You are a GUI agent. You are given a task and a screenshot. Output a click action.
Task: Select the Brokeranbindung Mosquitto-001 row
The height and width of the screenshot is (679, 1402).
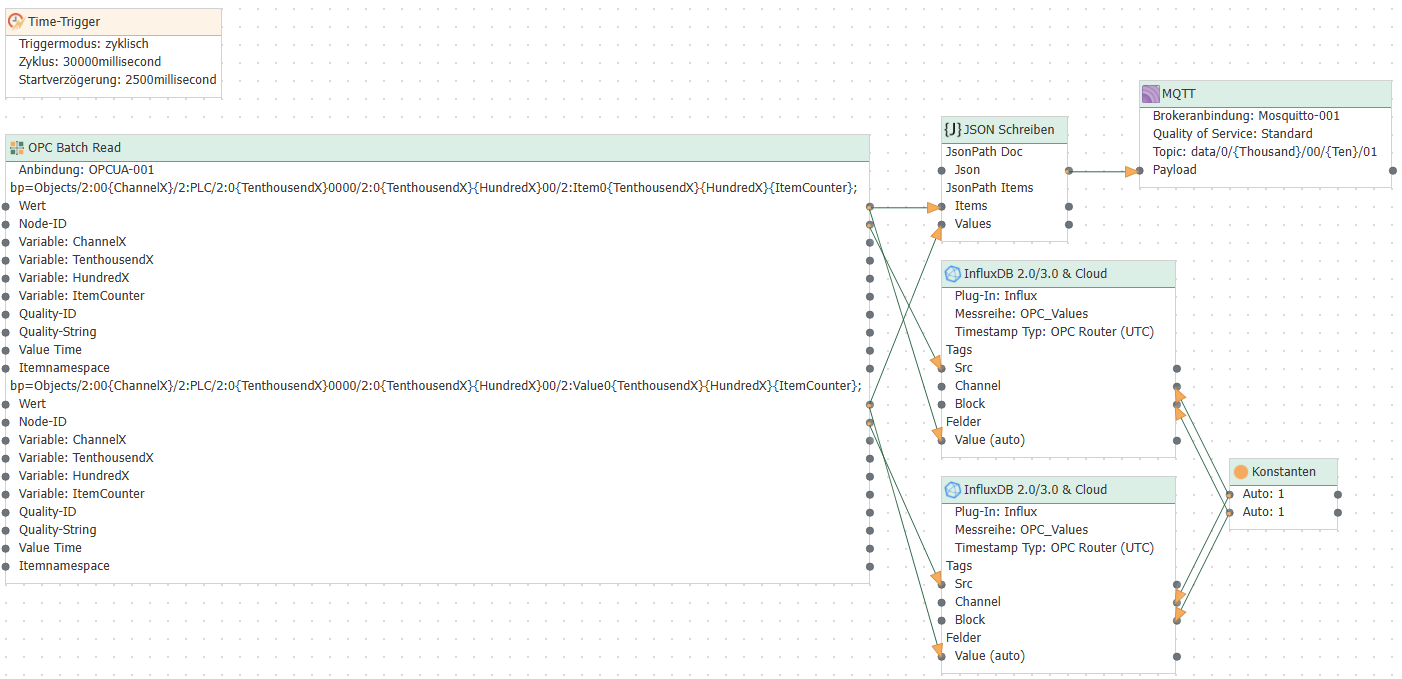click(1245, 116)
